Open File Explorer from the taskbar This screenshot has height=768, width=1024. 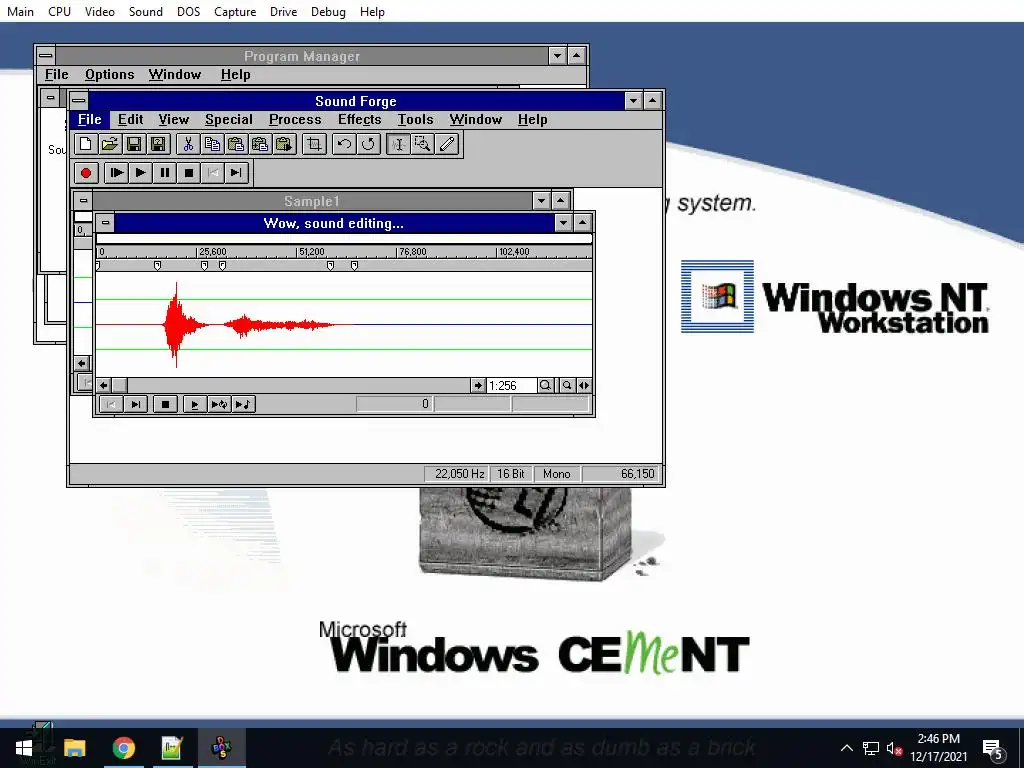pyautogui.click(x=74, y=748)
